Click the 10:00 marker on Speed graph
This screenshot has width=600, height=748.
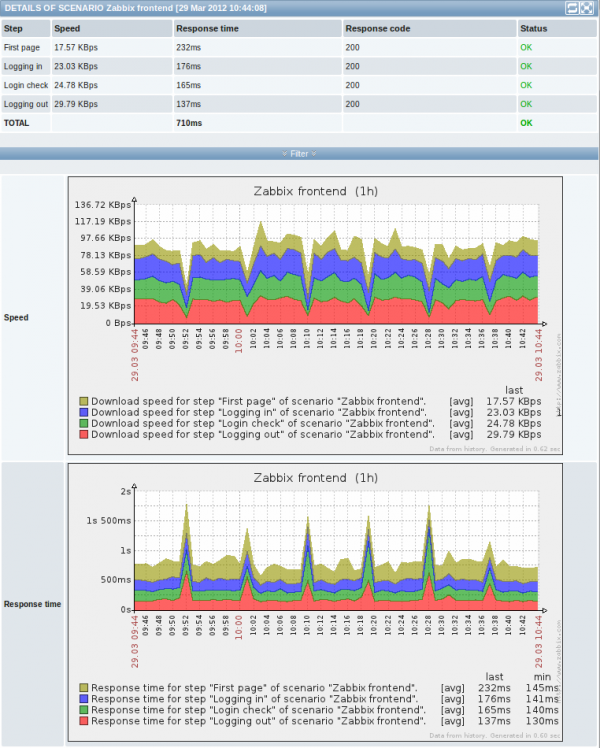pos(238,341)
